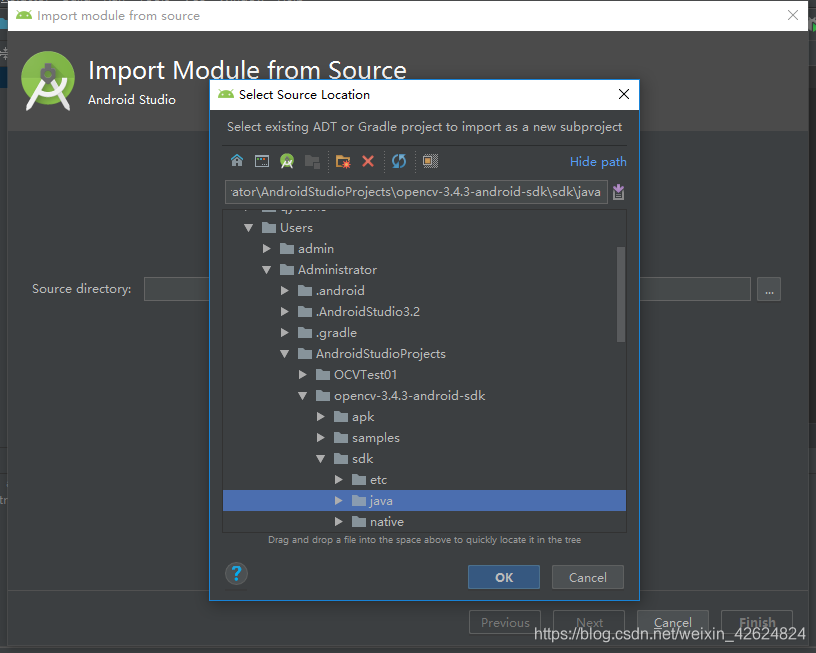
Task: Collapse the sdk folder
Action: (321, 459)
